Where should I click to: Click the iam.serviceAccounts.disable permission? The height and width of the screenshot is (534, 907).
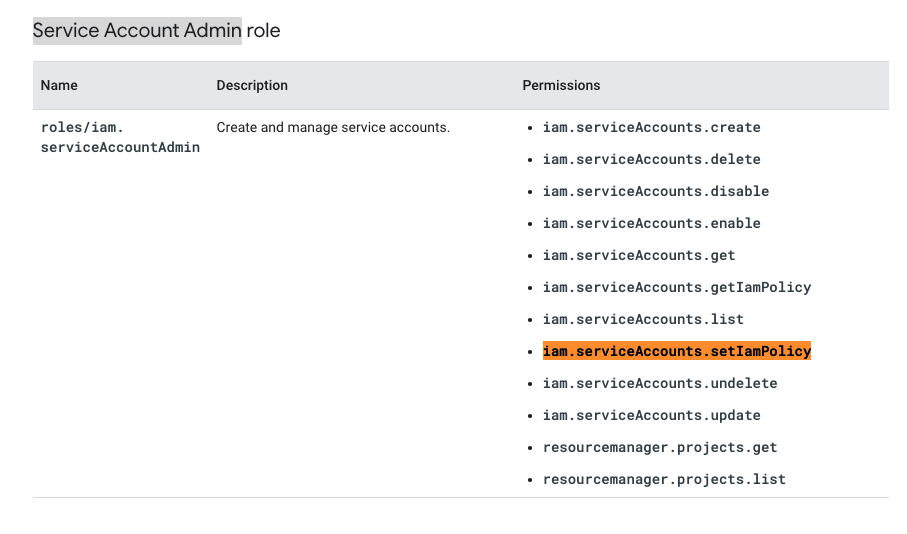tap(655, 192)
